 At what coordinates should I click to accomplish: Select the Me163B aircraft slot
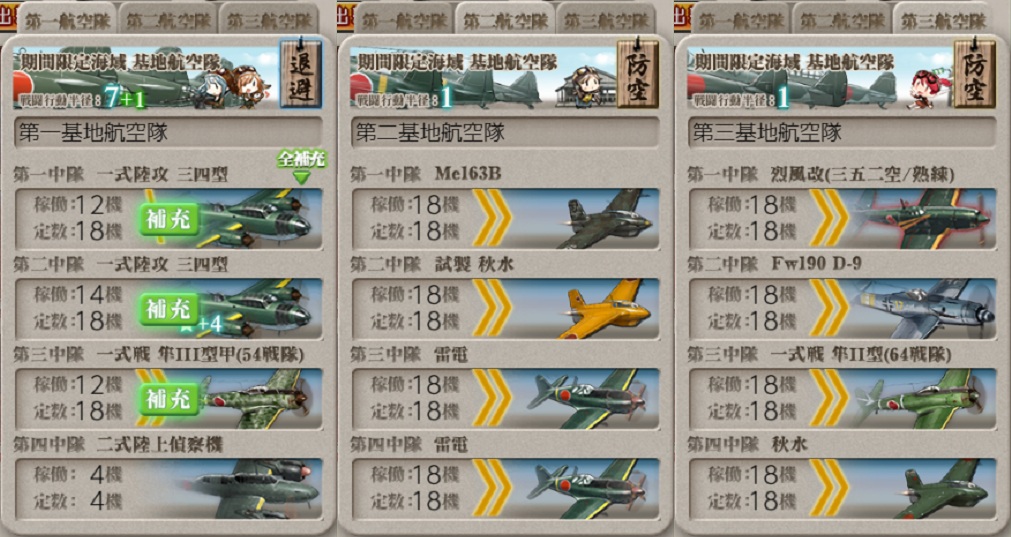[x=506, y=219]
